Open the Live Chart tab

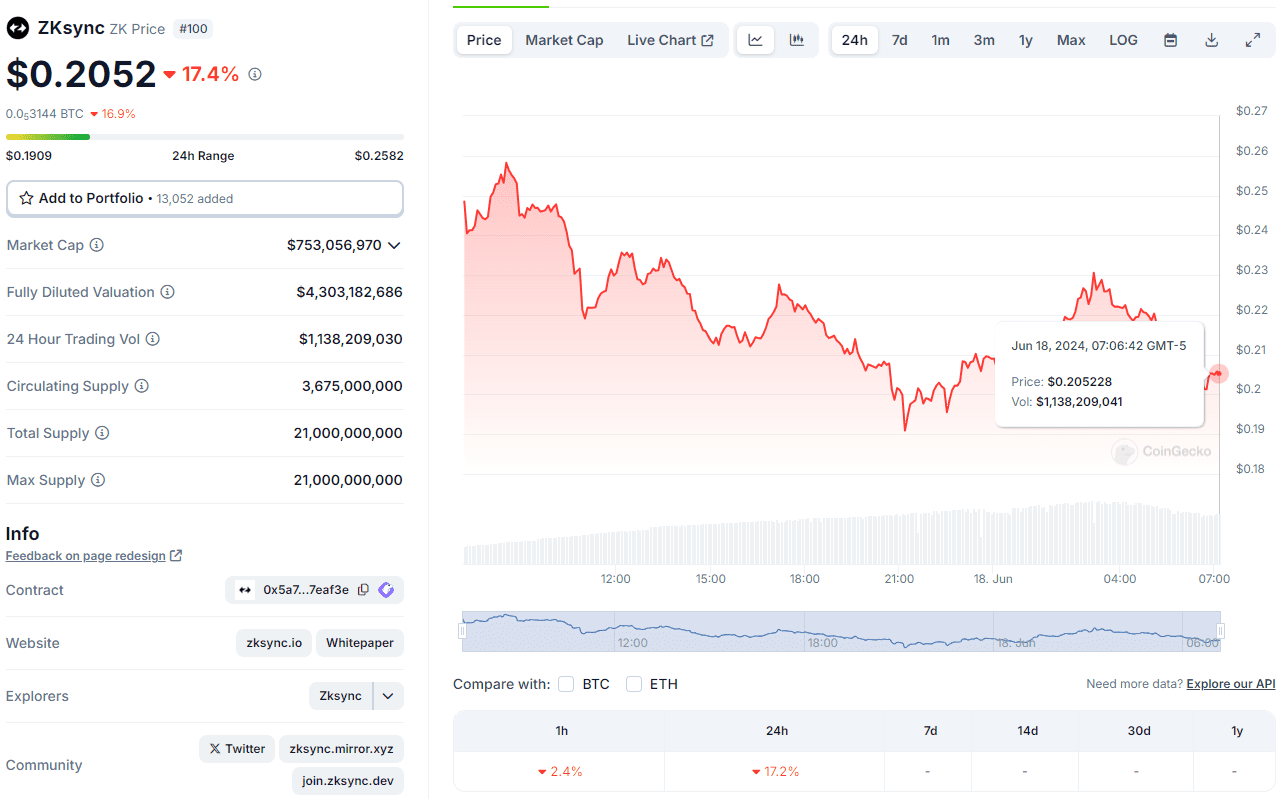(670, 40)
